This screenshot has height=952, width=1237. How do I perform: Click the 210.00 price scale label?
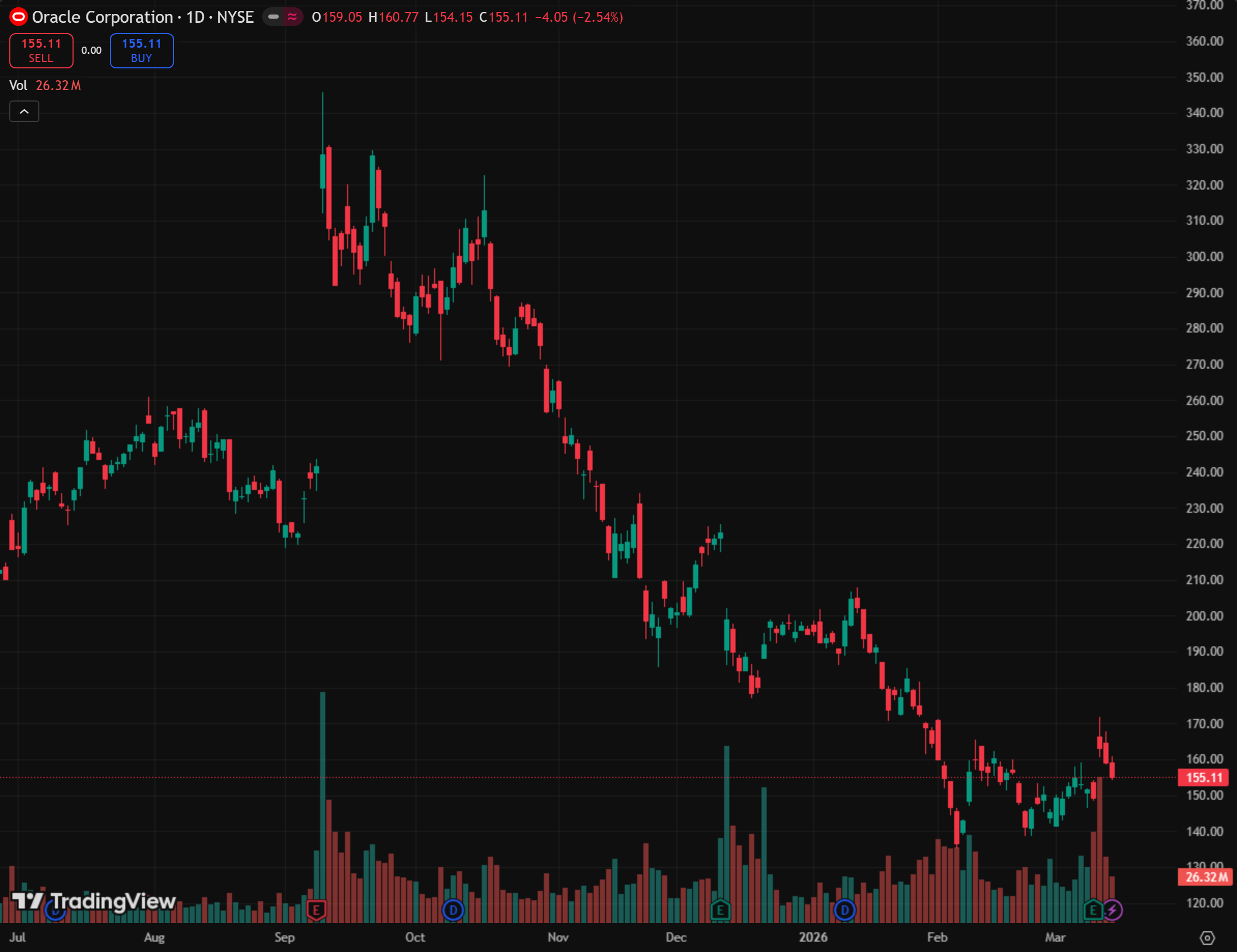pos(1205,580)
